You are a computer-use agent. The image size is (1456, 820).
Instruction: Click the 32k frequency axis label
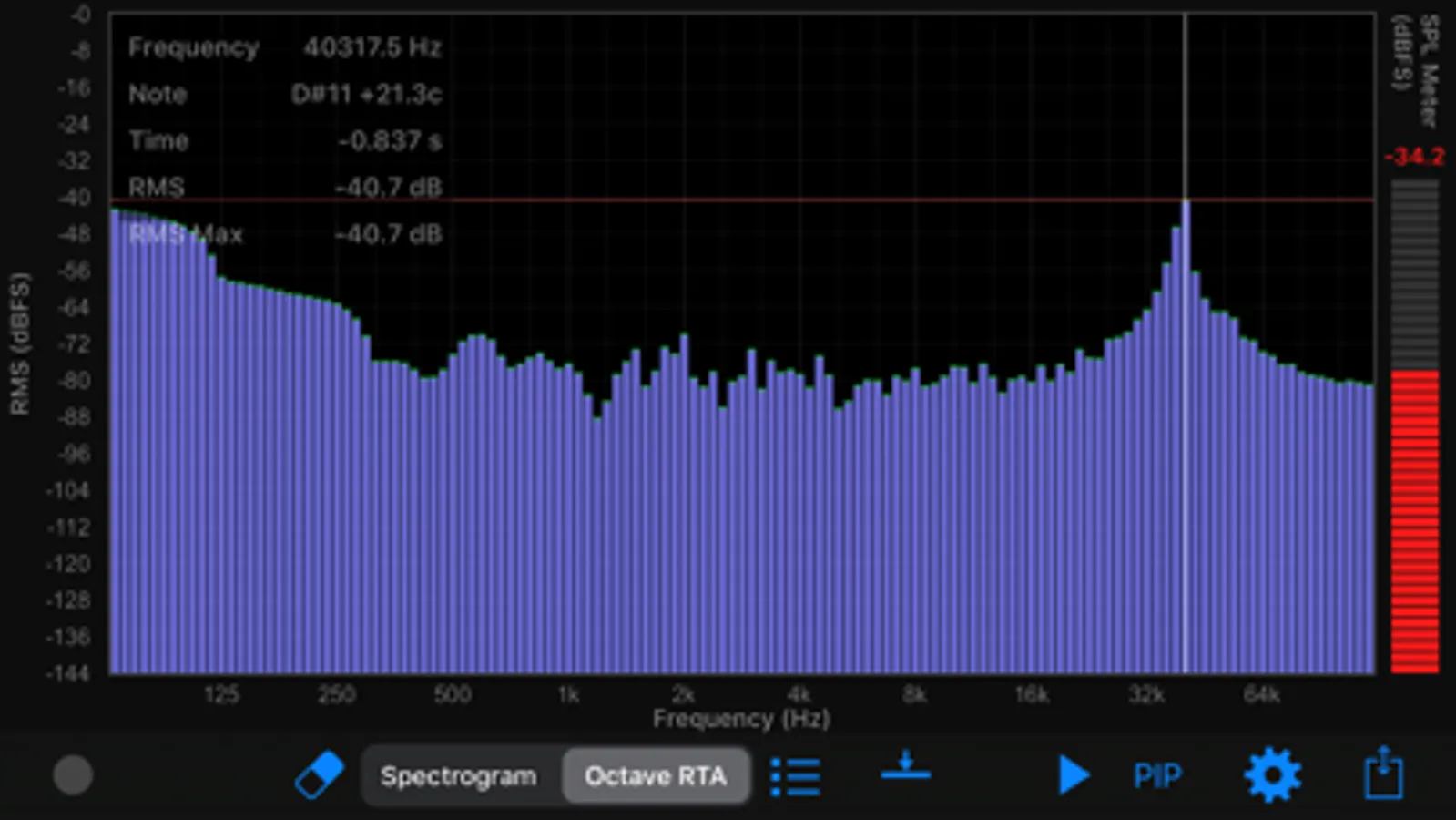pyautogui.click(x=1146, y=695)
